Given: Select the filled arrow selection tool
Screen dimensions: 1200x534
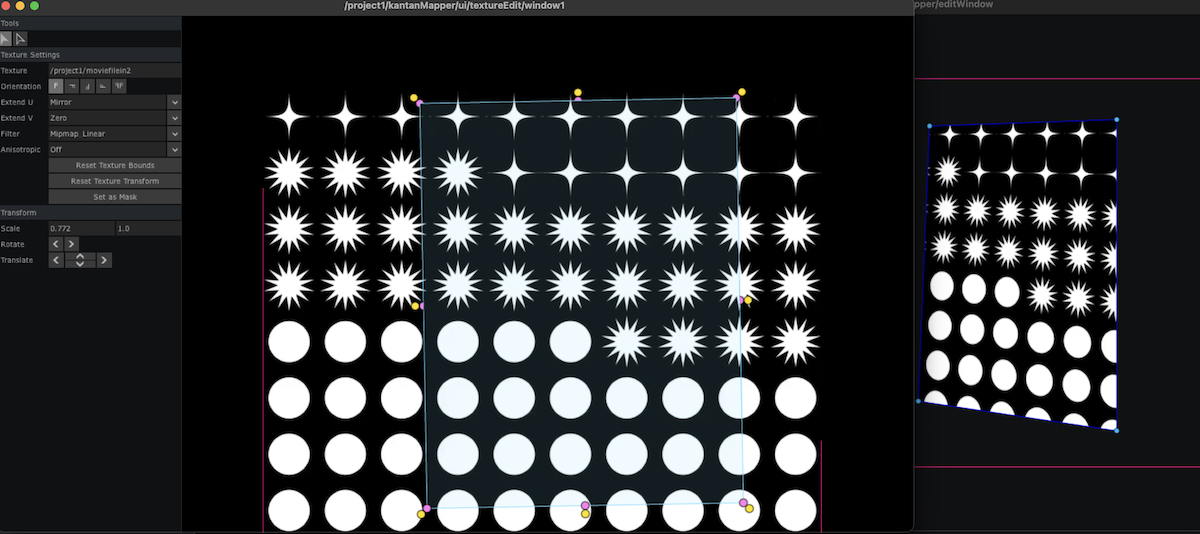Looking at the screenshot, I should click(6, 39).
